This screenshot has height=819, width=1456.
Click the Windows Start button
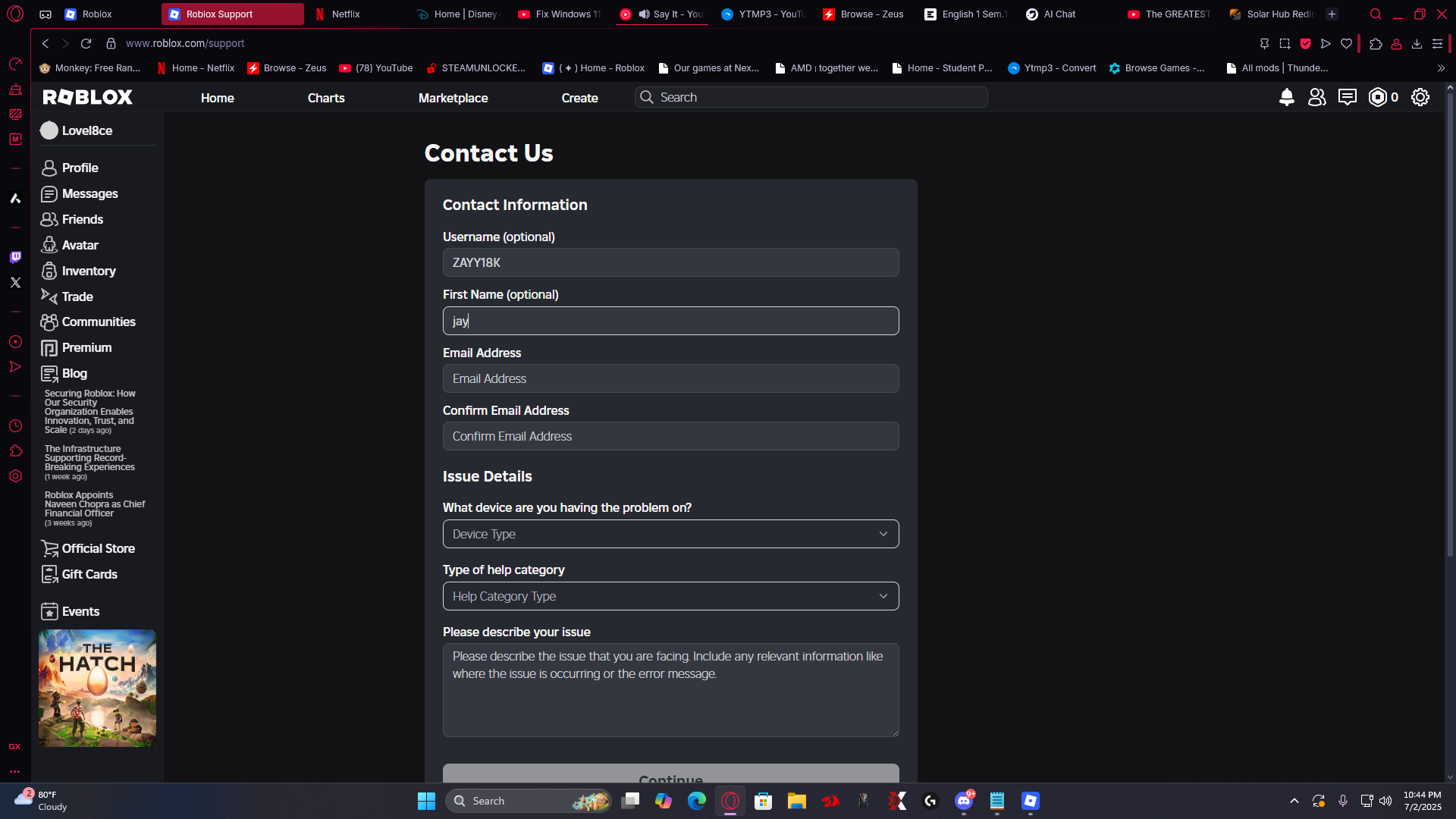pyautogui.click(x=426, y=801)
